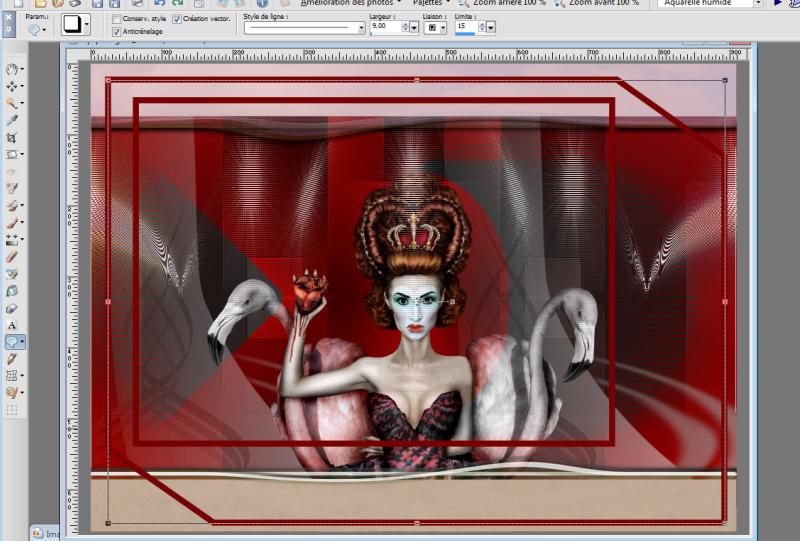Expand the Paint Brush tool flyout arrow
800x541 pixels.
22,223
